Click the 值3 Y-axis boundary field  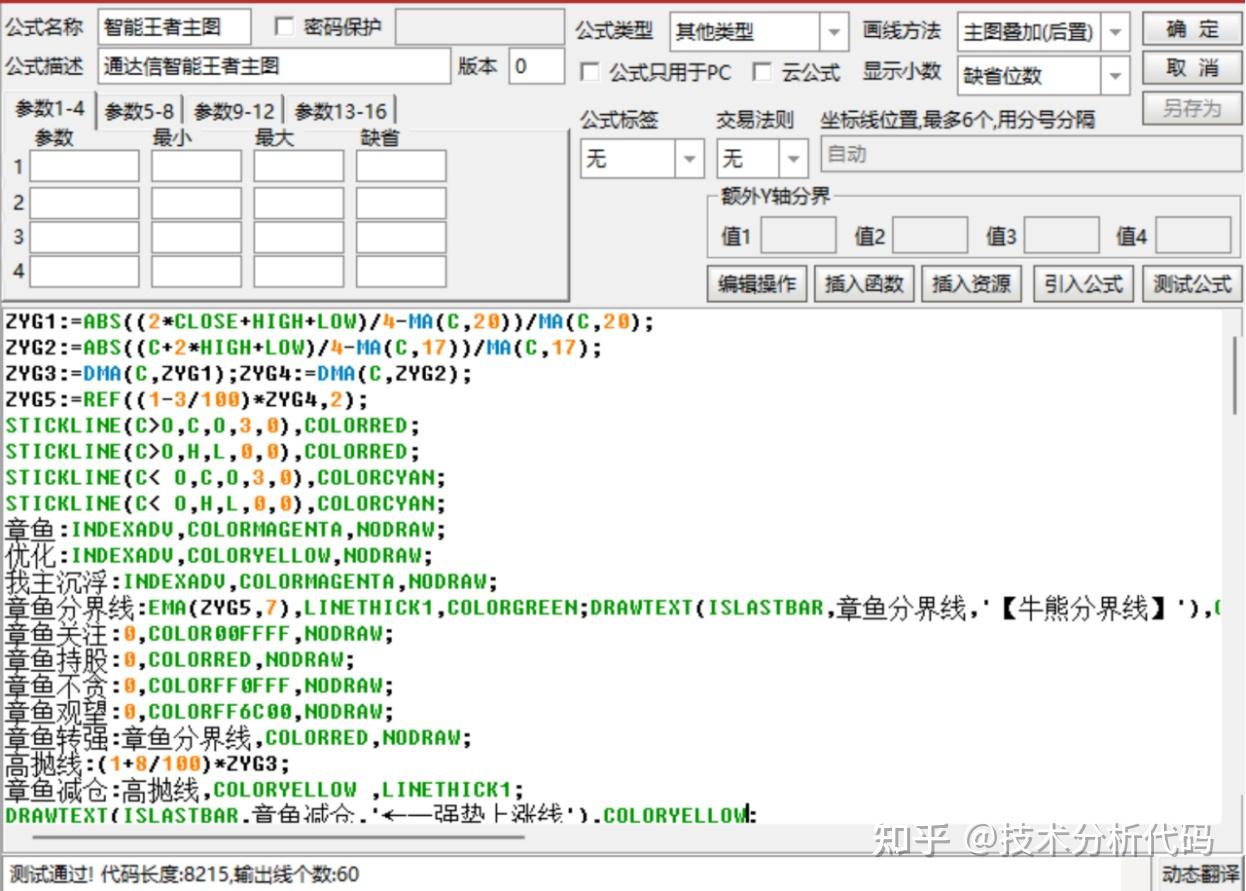[x=1061, y=235]
